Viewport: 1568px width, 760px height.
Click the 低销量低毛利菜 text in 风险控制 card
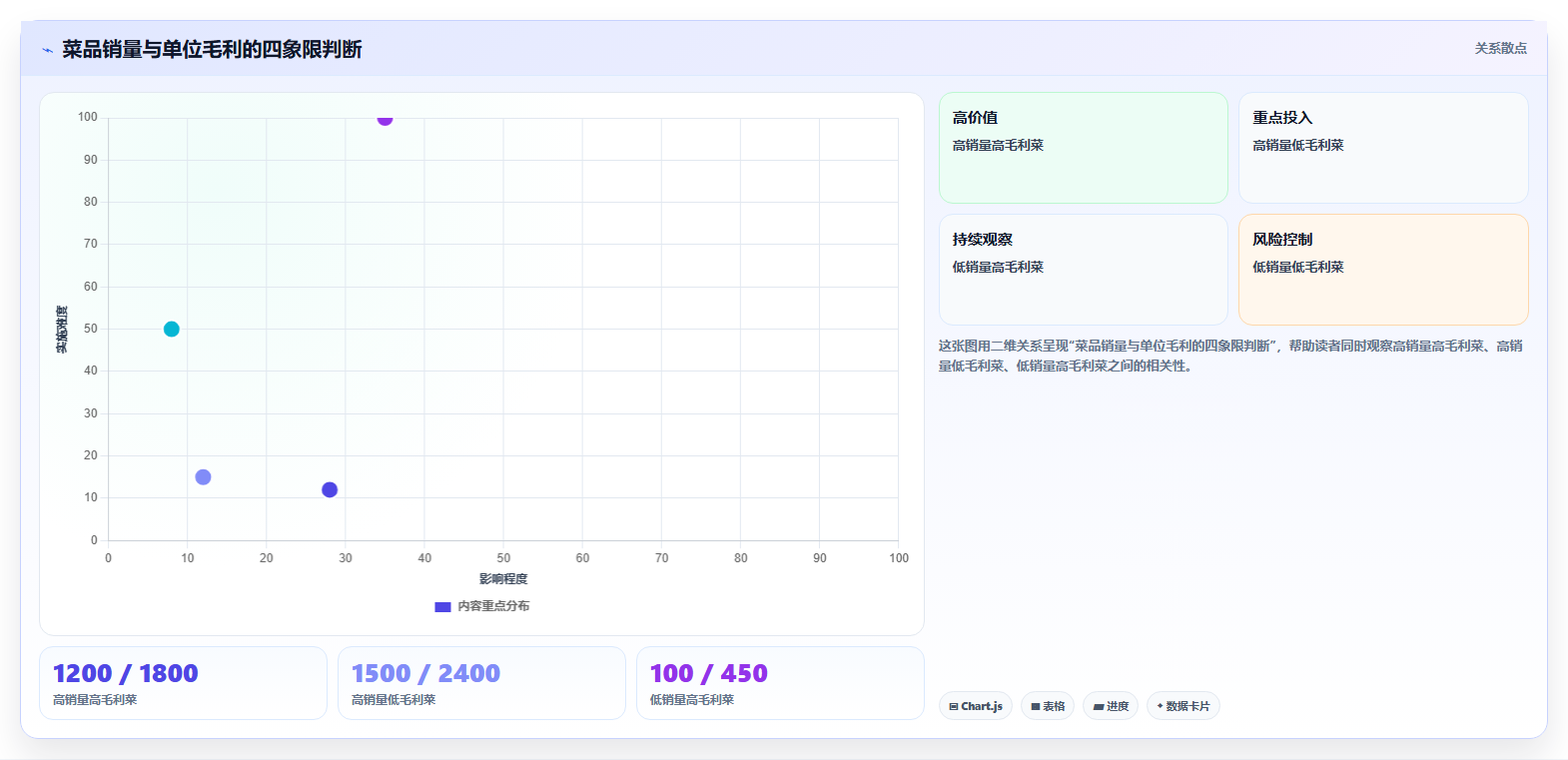click(1298, 267)
